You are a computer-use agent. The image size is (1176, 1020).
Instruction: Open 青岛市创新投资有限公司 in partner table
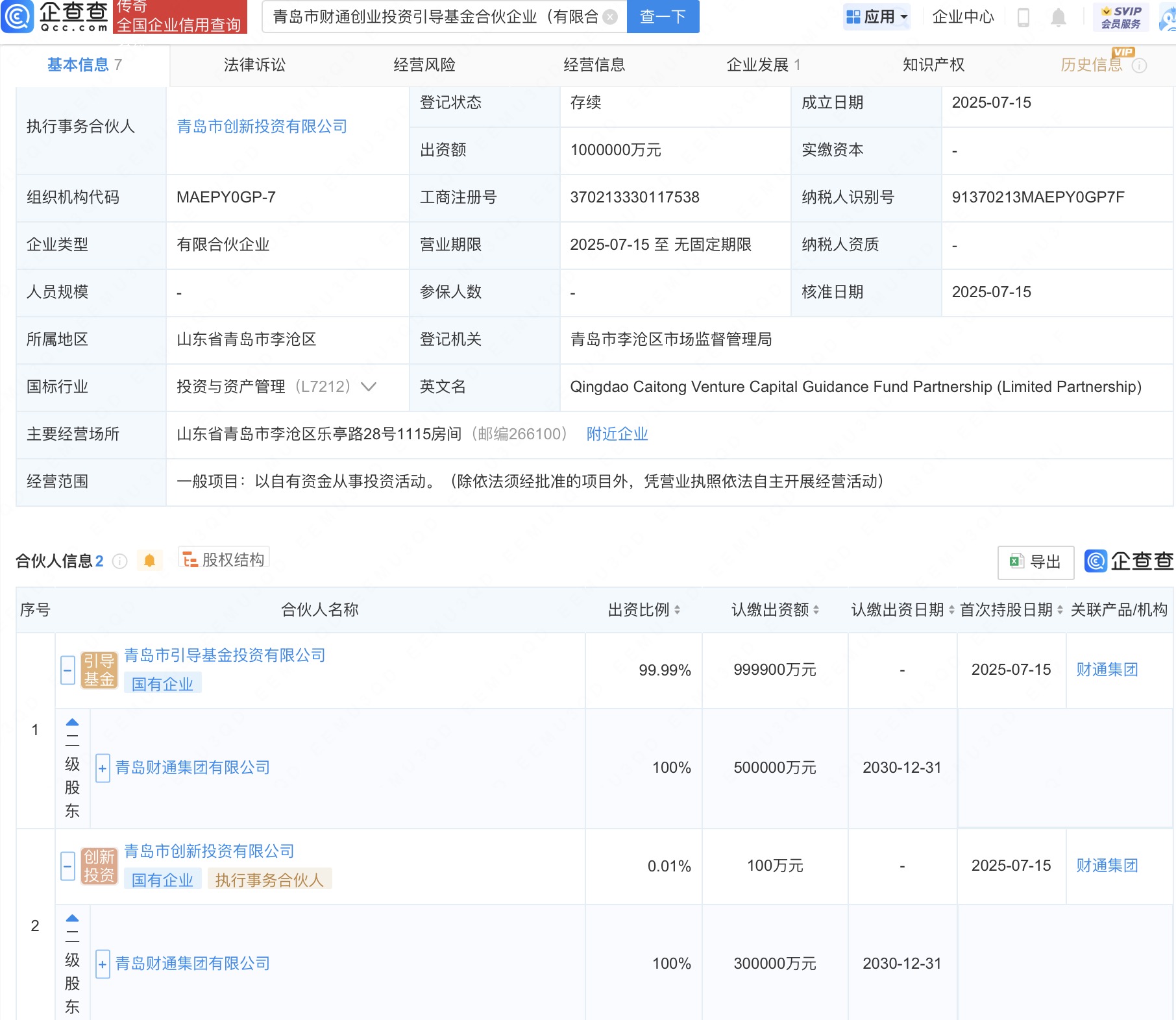[x=209, y=851]
